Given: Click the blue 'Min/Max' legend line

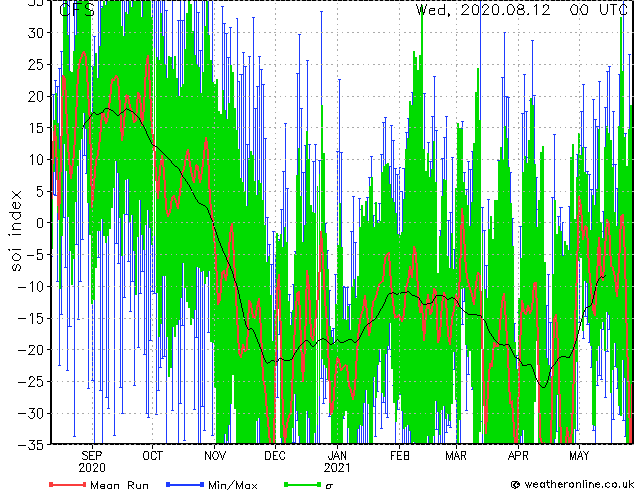Looking at the screenshot, I should (185, 484).
